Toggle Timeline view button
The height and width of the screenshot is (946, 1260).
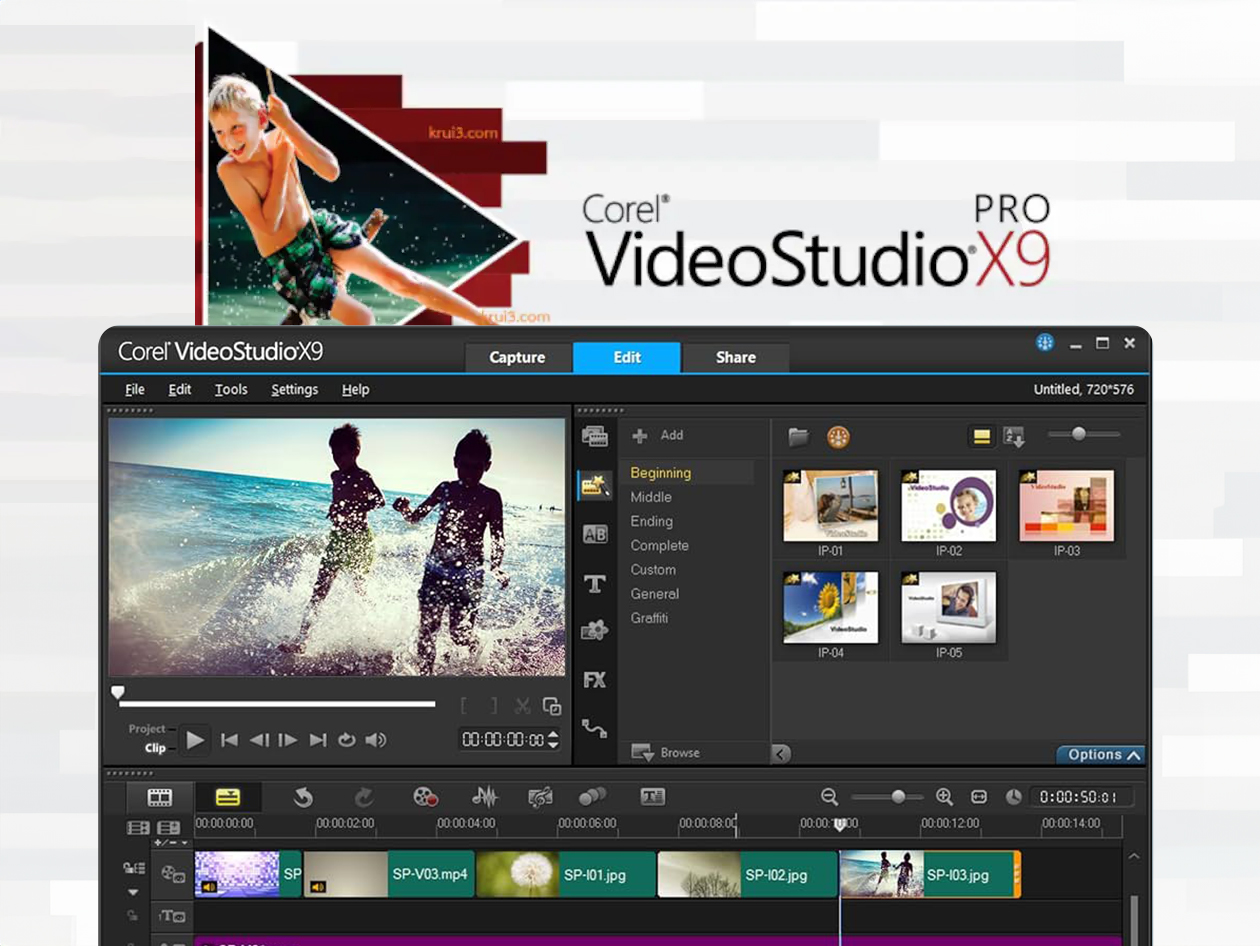pyautogui.click(x=228, y=797)
